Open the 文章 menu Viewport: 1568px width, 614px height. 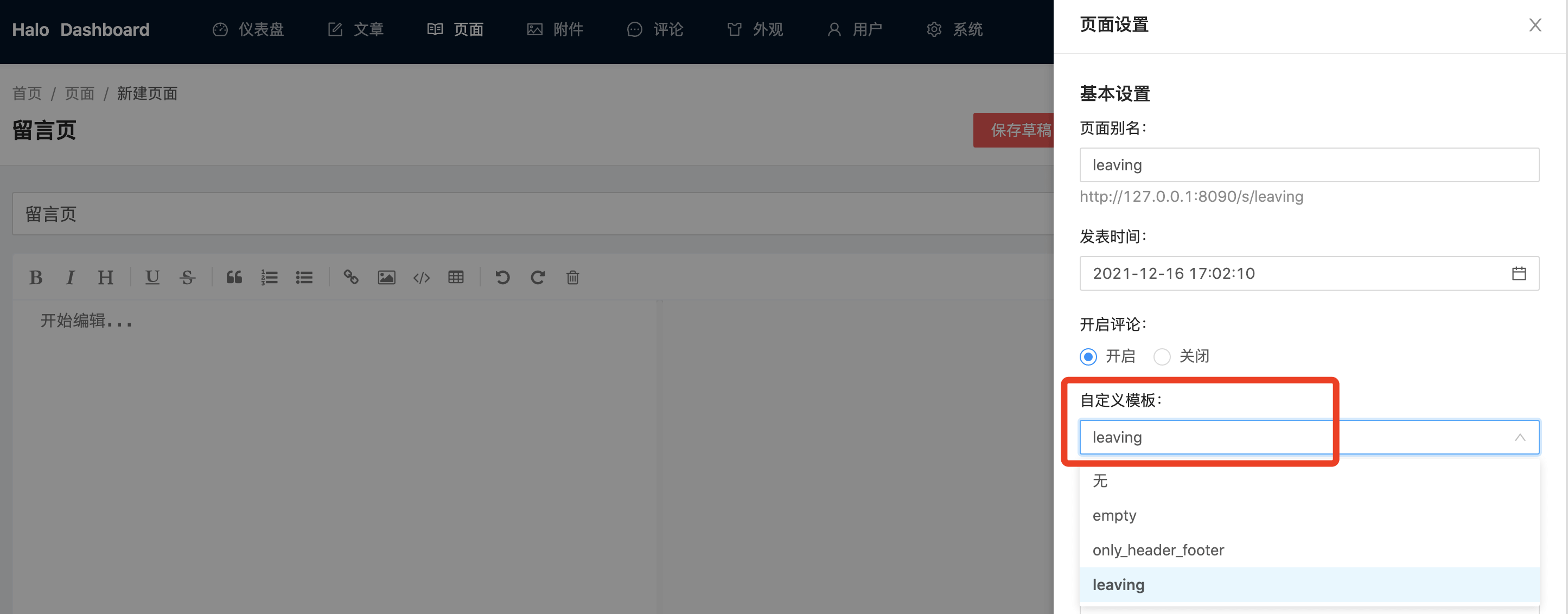click(356, 29)
